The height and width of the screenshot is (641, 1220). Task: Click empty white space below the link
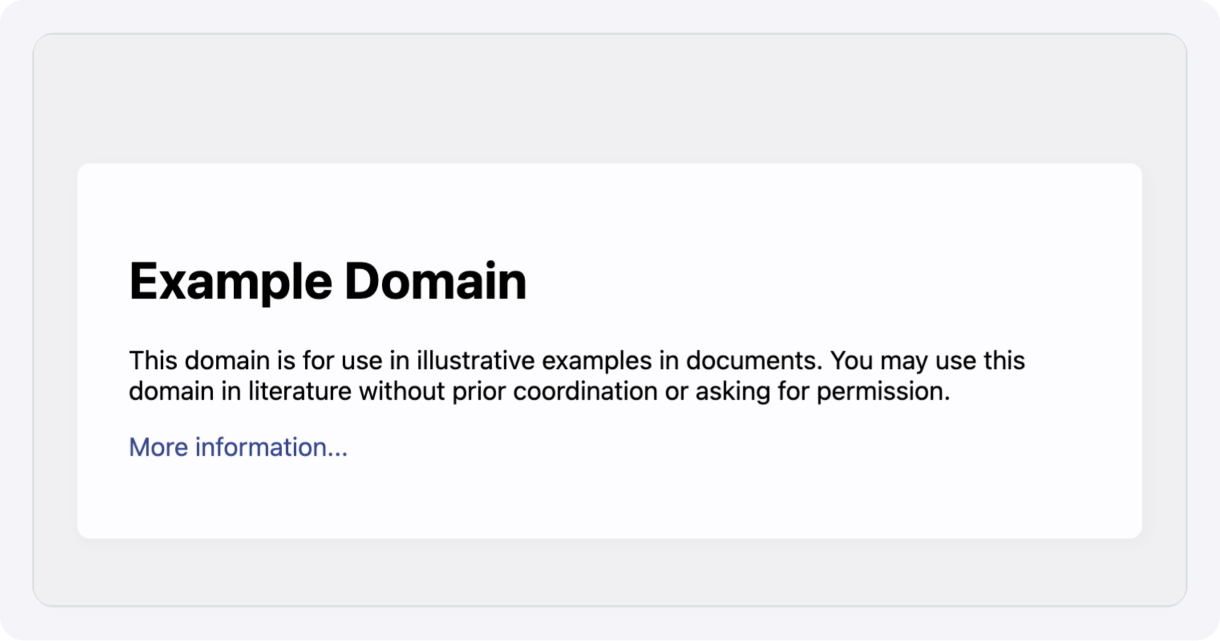coord(610,502)
